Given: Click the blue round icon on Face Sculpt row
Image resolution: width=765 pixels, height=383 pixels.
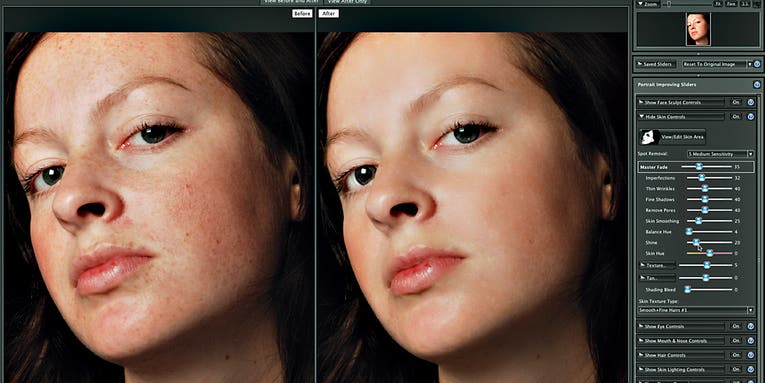Looking at the screenshot, I should pyautogui.click(x=750, y=102).
